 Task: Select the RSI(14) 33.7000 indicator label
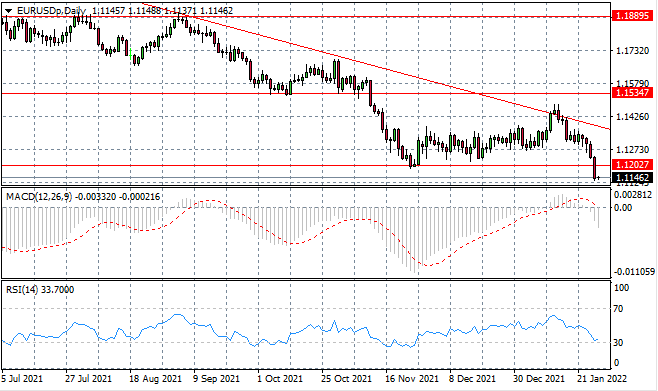[x=40, y=289]
